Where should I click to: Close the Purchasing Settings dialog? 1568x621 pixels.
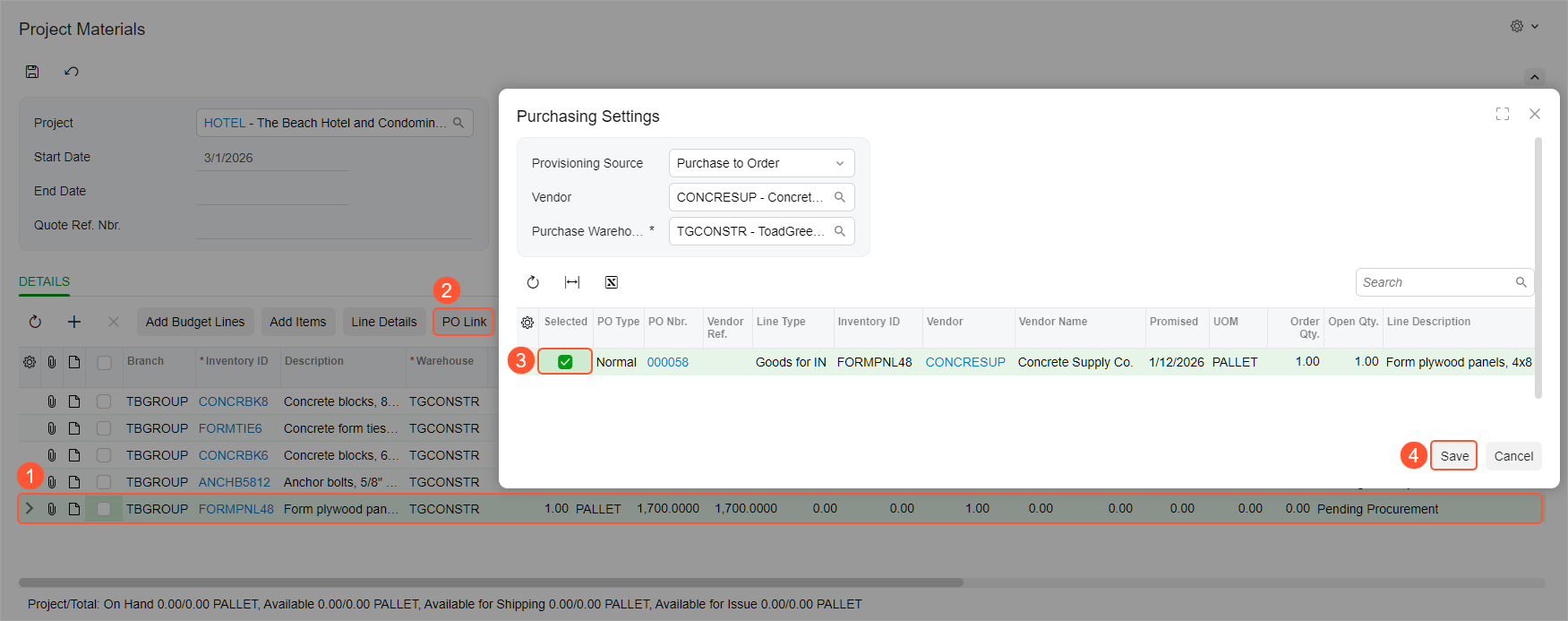(x=1535, y=114)
